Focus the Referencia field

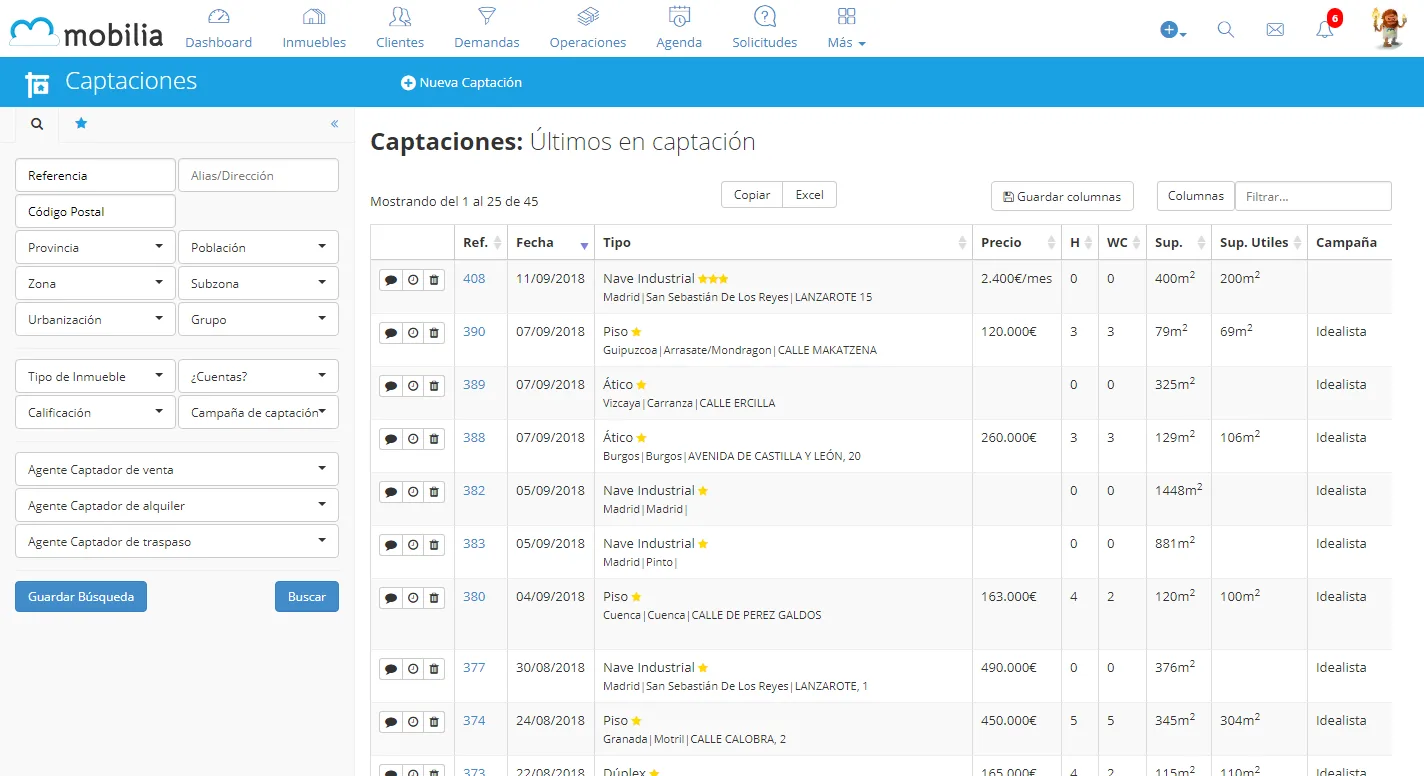point(96,175)
